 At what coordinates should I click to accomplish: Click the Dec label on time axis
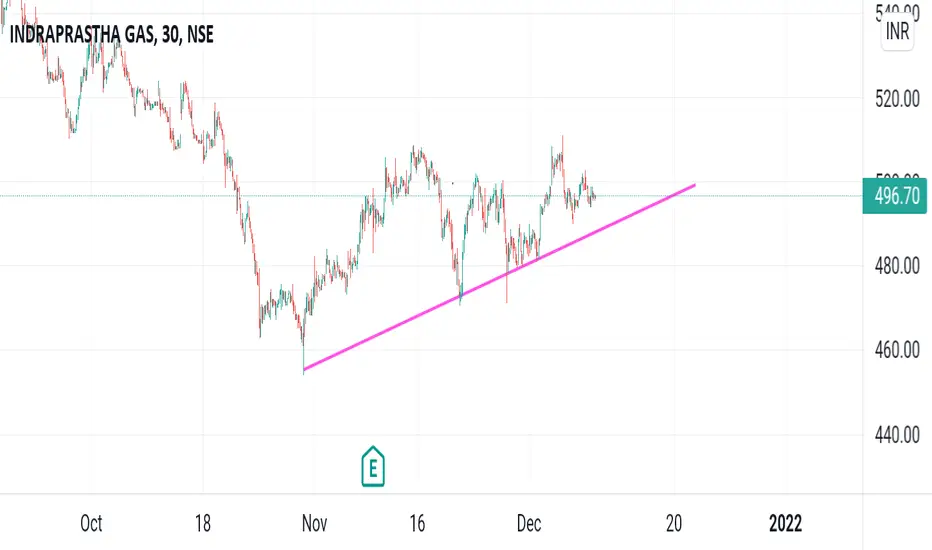pyautogui.click(x=529, y=523)
